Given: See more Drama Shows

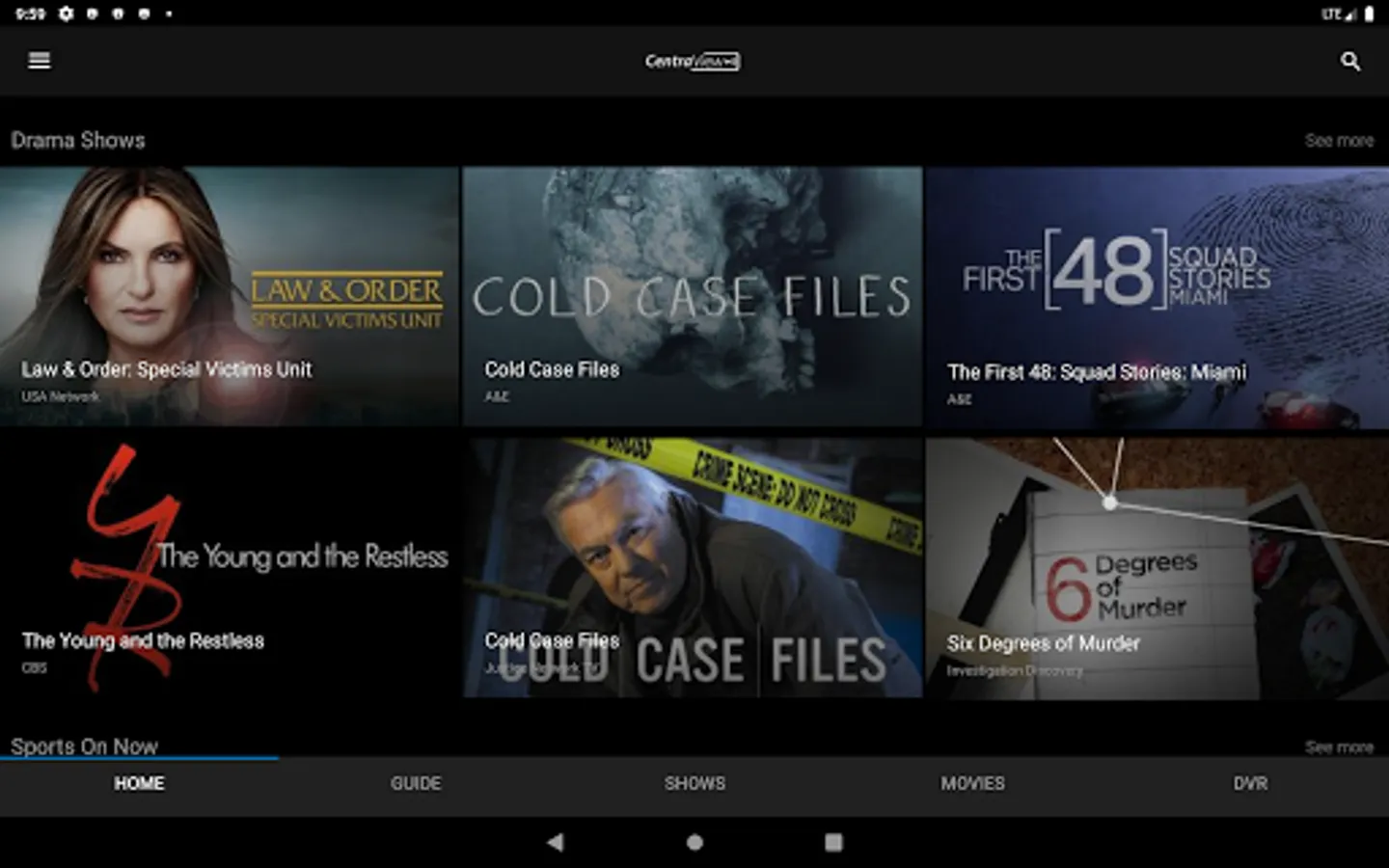Looking at the screenshot, I should point(1339,141).
